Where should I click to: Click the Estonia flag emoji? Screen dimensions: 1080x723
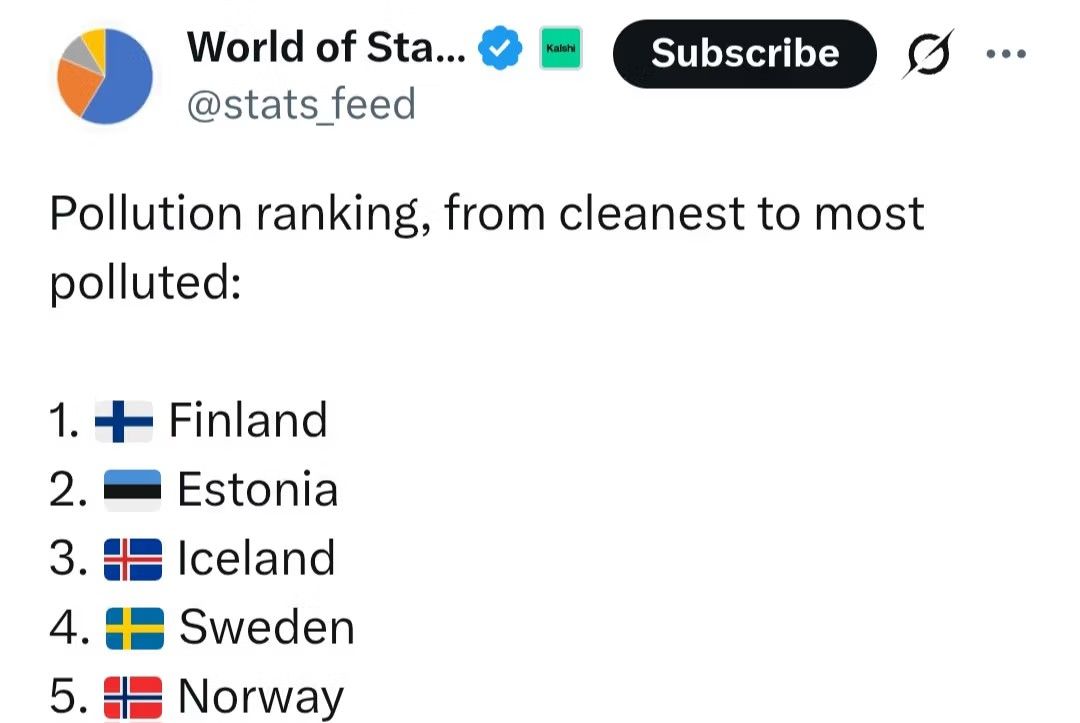click(133, 490)
